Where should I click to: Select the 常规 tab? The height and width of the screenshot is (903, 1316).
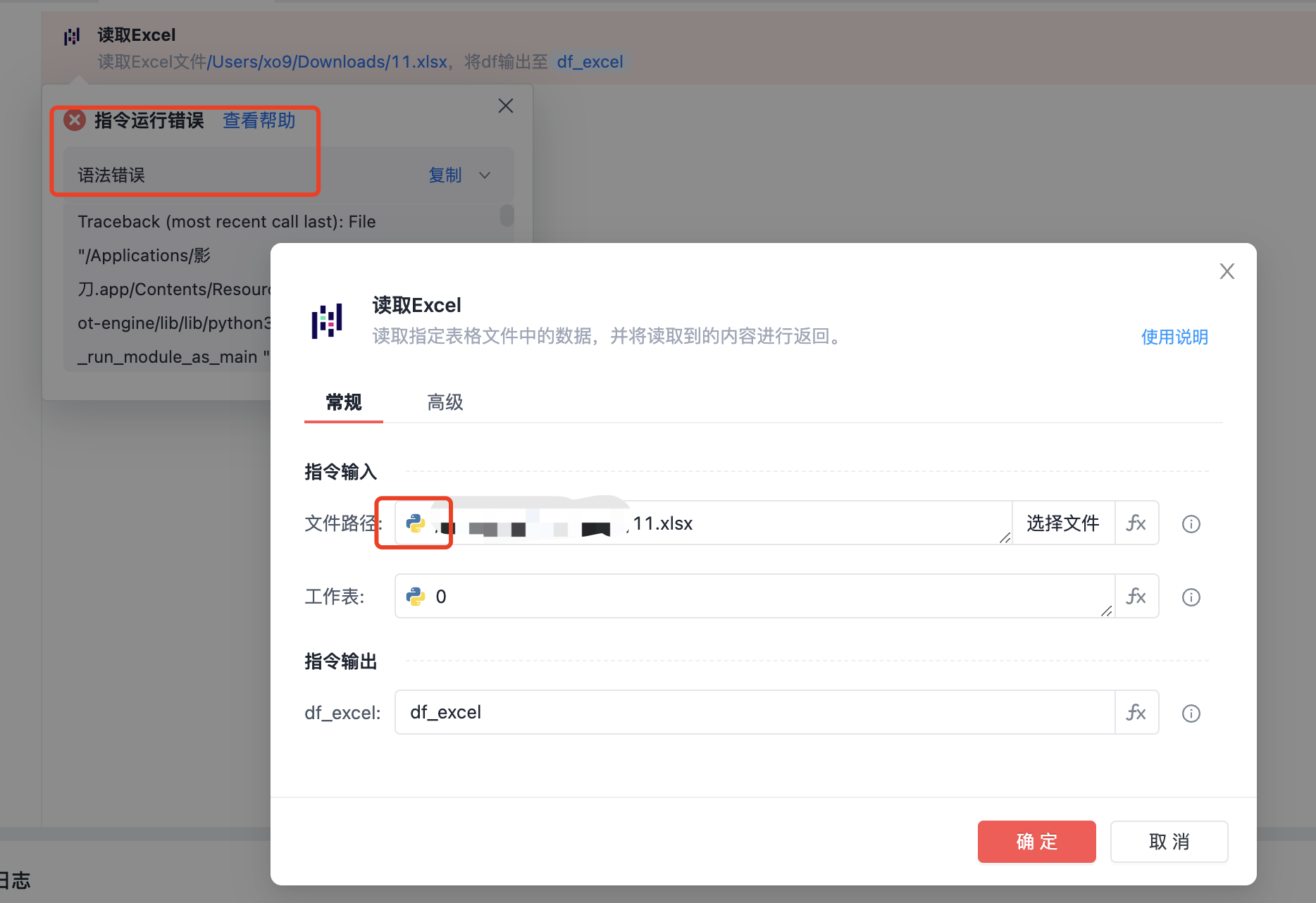pyautogui.click(x=344, y=402)
